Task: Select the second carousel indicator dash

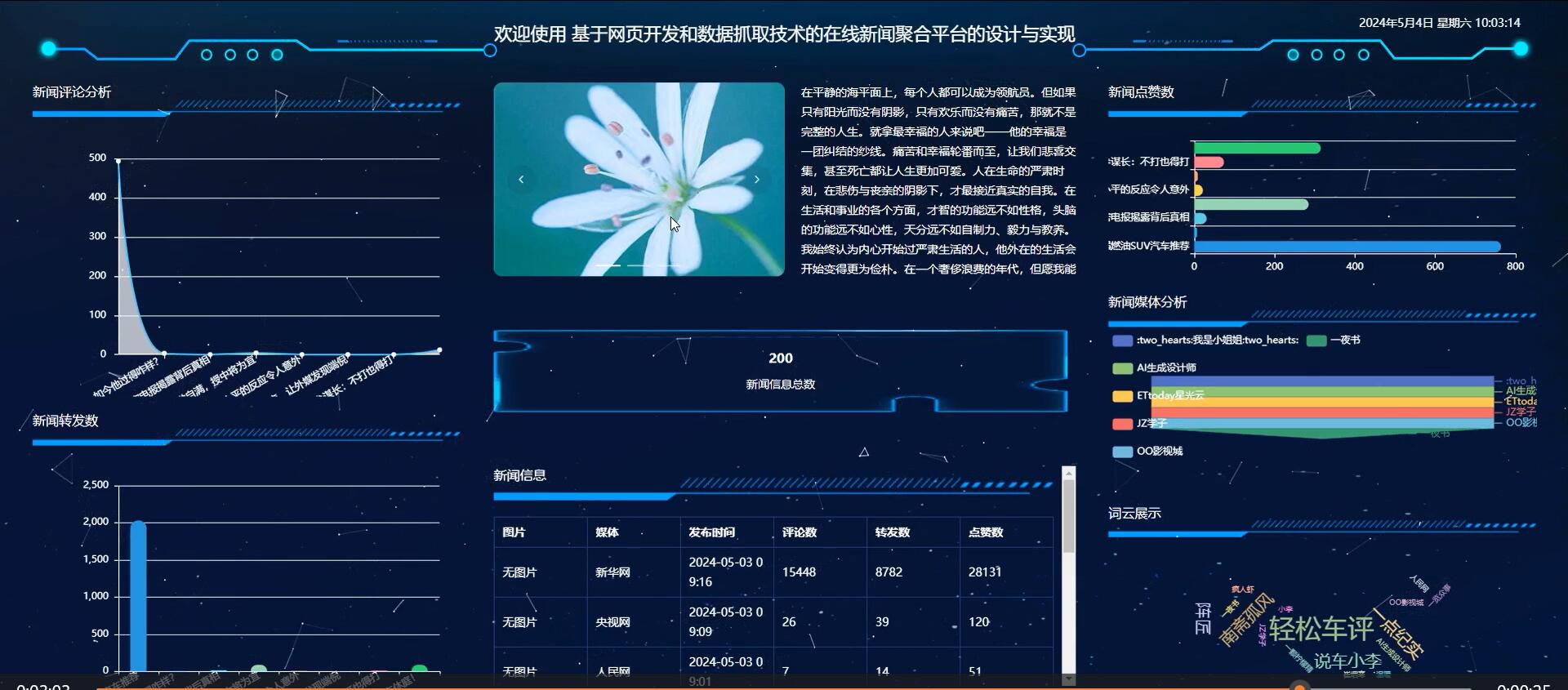Action: (x=639, y=265)
